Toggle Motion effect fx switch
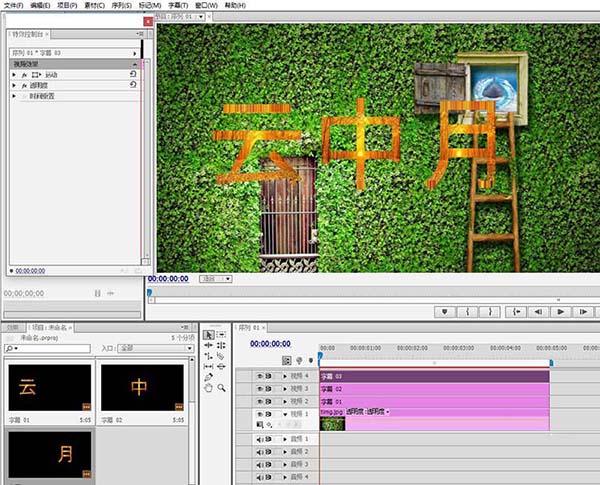This screenshot has width=600, height=485. click(x=24, y=75)
